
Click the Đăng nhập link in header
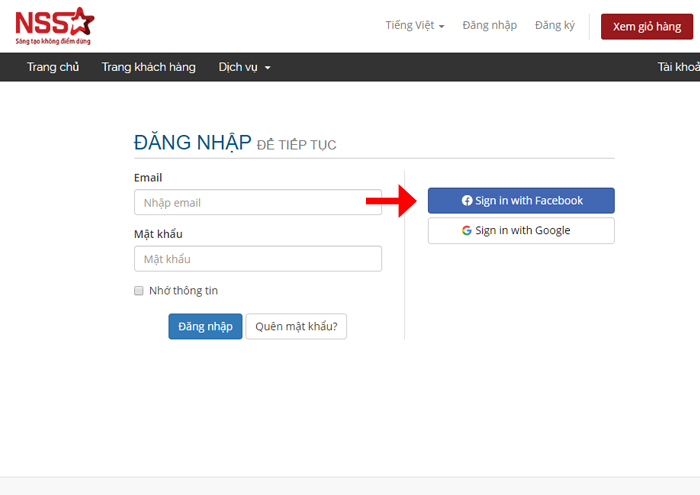[489, 25]
